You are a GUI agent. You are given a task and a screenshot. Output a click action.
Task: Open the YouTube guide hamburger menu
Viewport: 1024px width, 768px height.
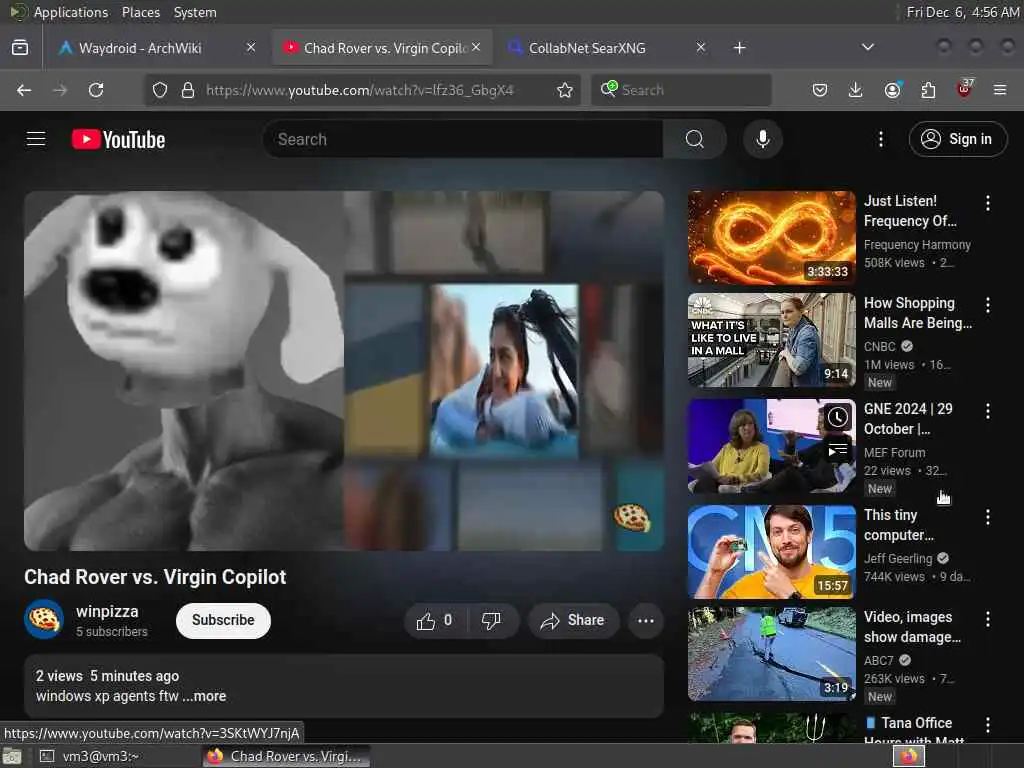(36, 139)
